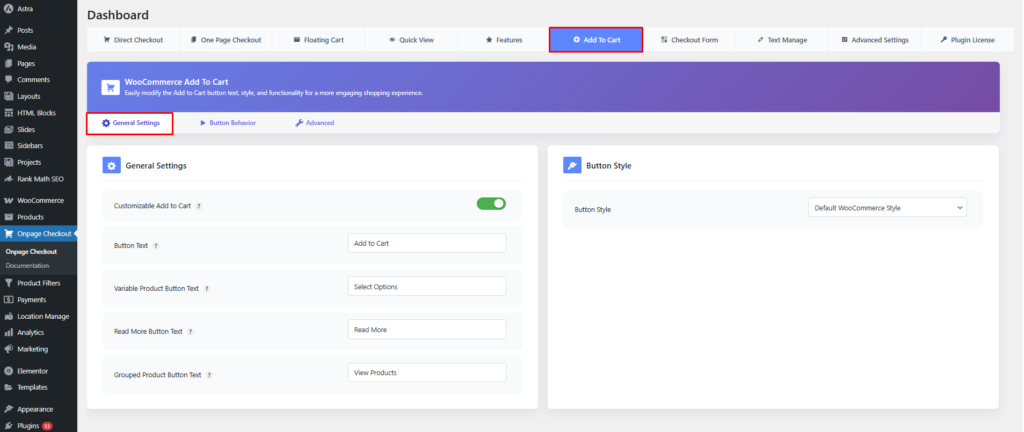Switch to the Checkout Form tab
Screen dimensions: 1024x432
tap(690, 40)
